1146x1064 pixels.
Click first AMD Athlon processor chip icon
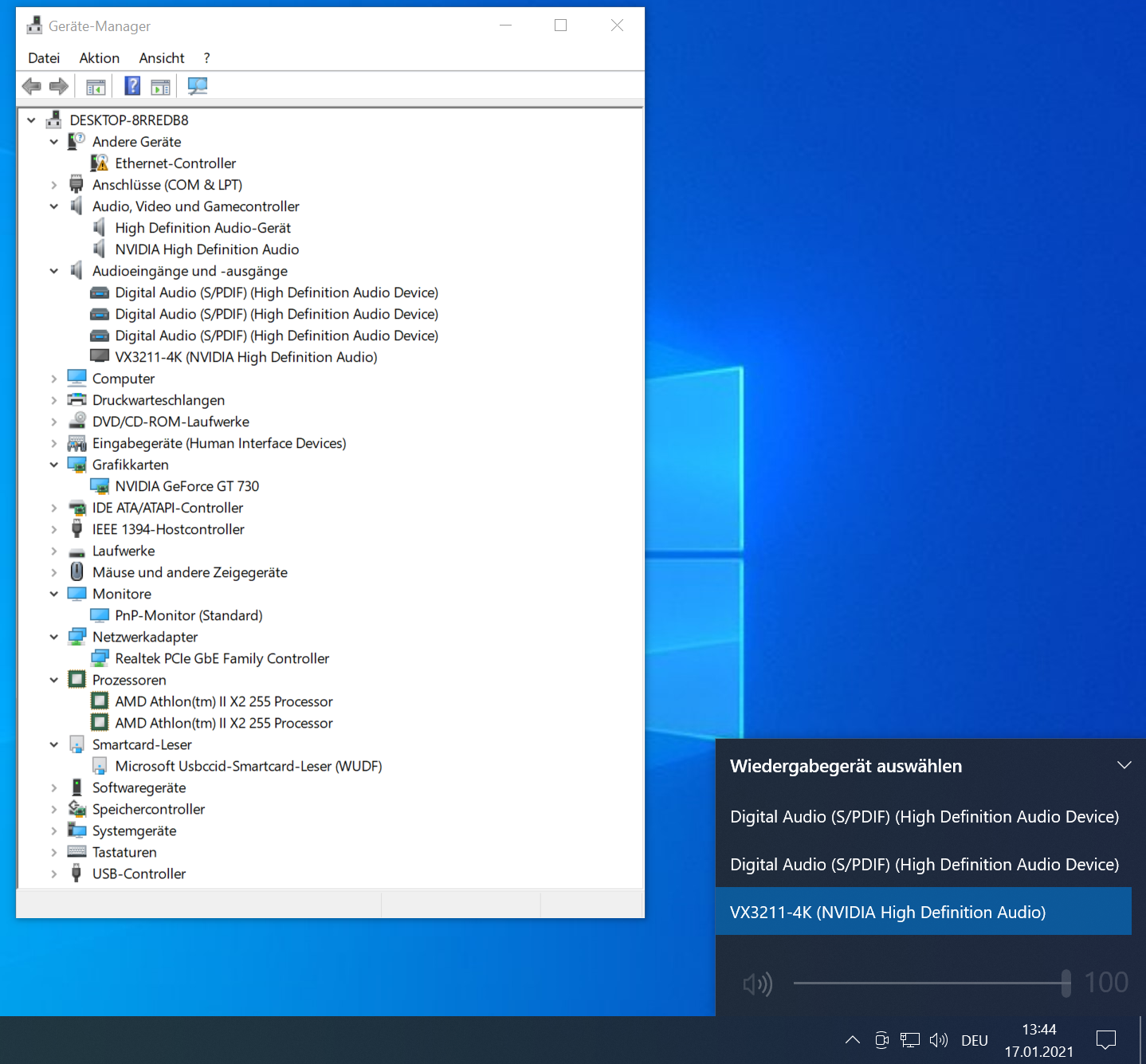pos(100,701)
